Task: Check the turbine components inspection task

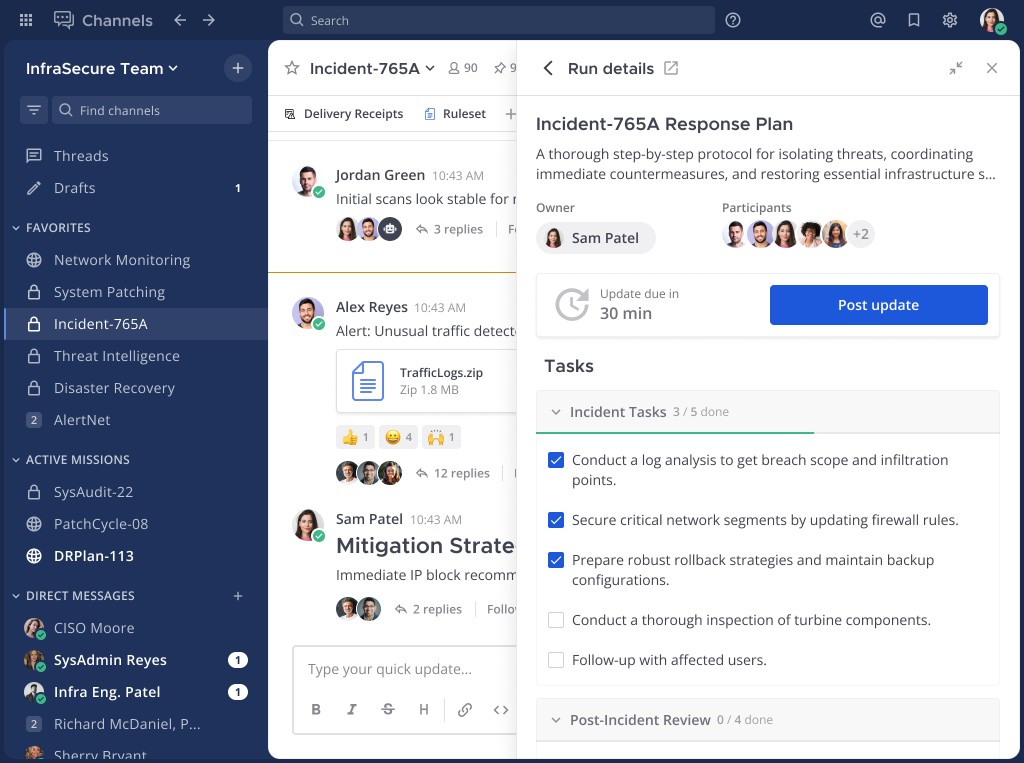Action: click(x=556, y=620)
